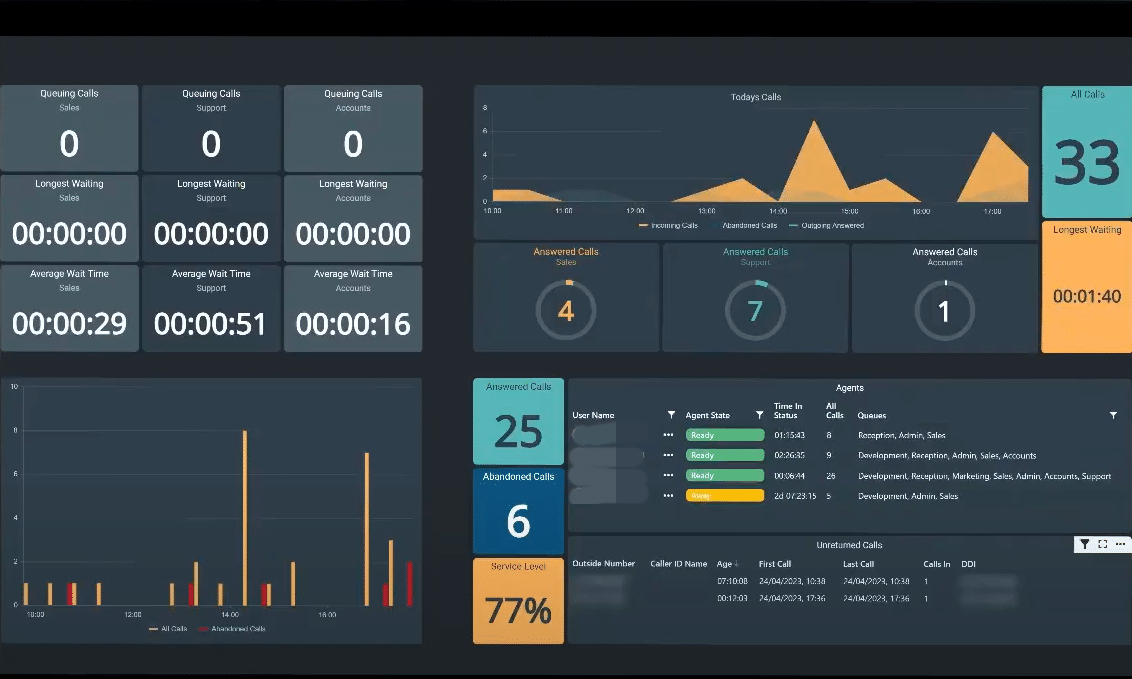Click the Away status pill
Screen dimensions: 1132x679
point(723,495)
